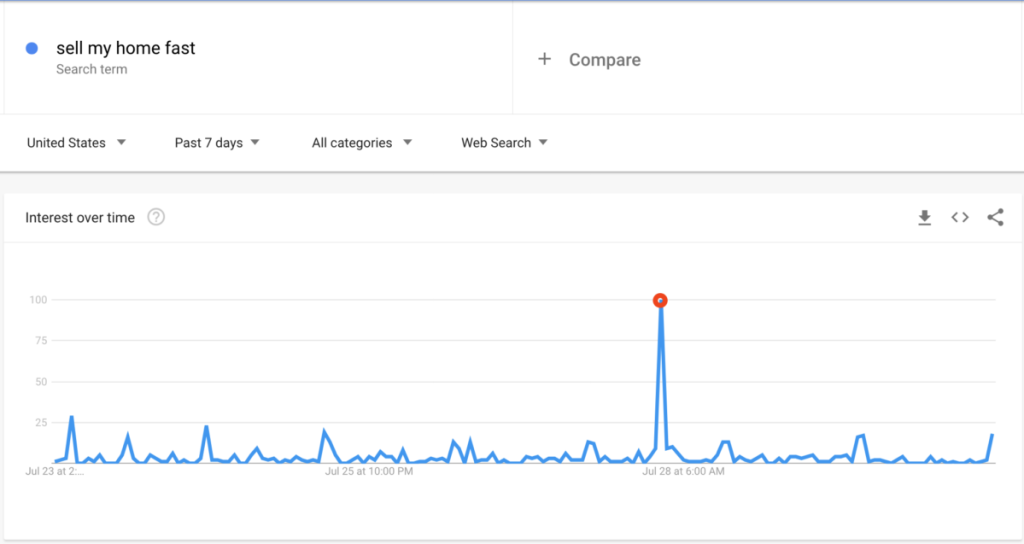
Task: Share the Interest over time chart
Action: point(995,218)
